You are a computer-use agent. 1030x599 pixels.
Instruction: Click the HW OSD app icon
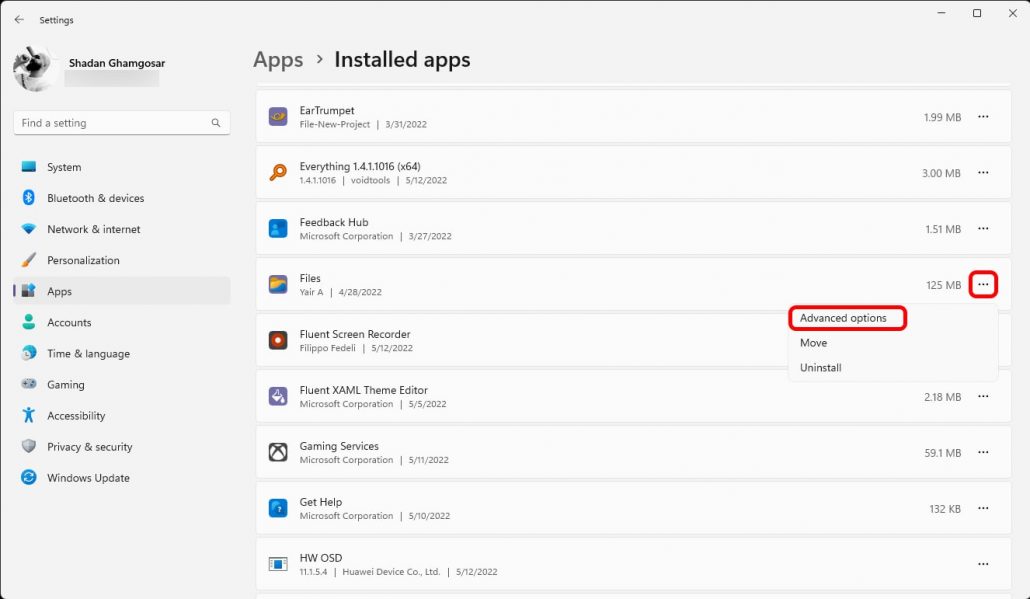[x=278, y=565]
